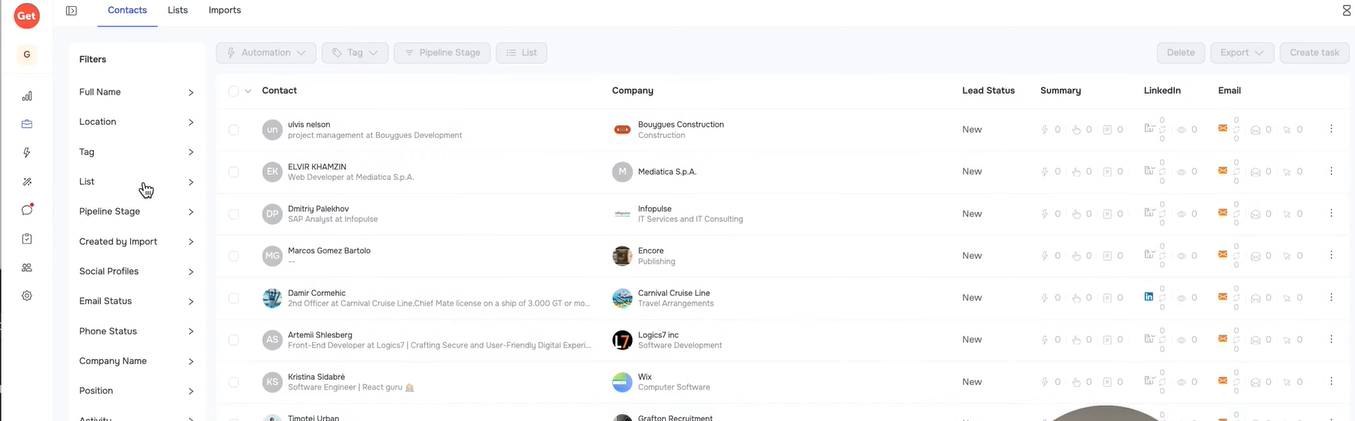1355x421 pixels.
Task: Open the lightning bolt automation sidebar icon
Action: pyautogui.click(x=27, y=153)
